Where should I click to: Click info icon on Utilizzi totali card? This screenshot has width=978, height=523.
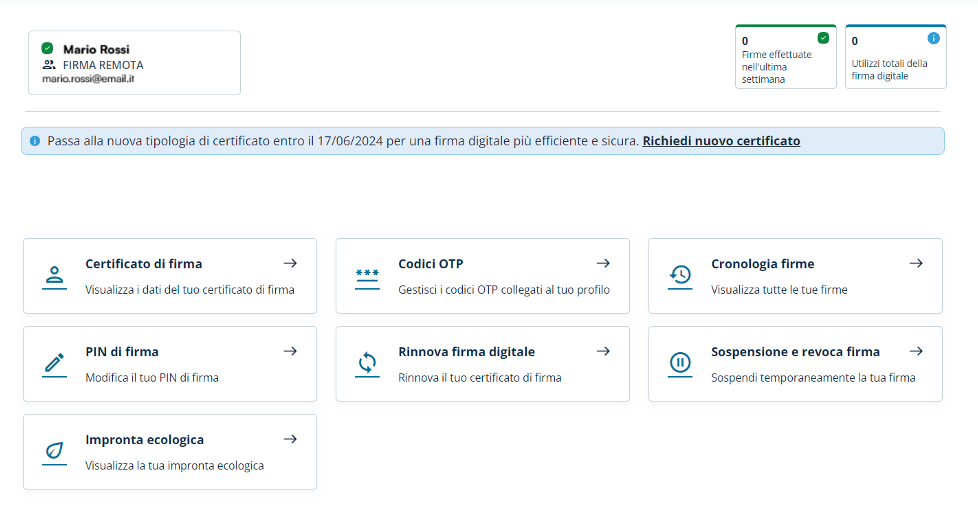933,38
